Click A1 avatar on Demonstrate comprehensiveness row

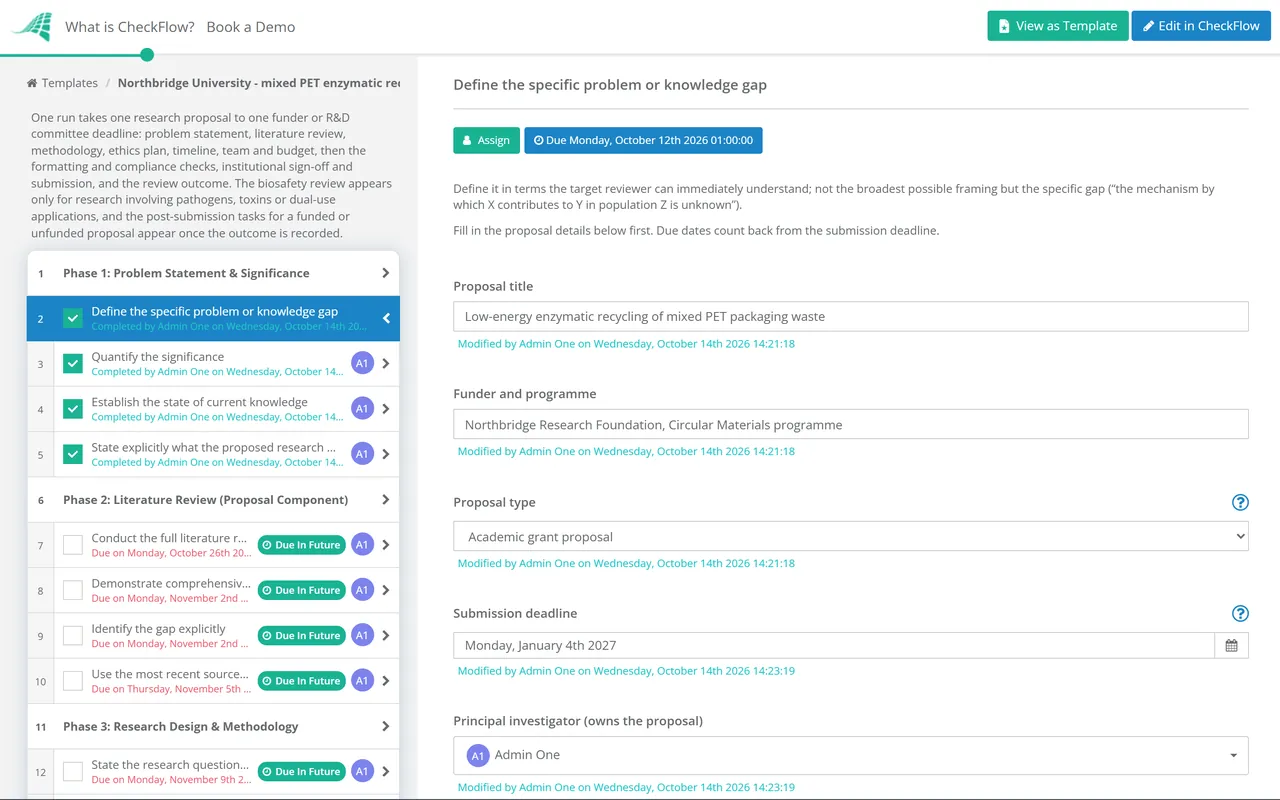pos(362,590)
